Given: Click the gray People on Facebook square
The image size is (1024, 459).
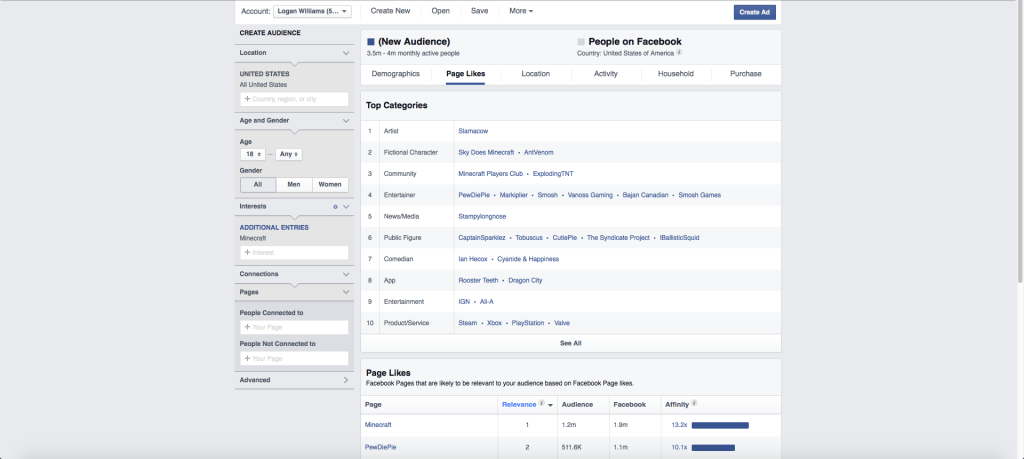Looking at the screenshot, I should 581,42.
